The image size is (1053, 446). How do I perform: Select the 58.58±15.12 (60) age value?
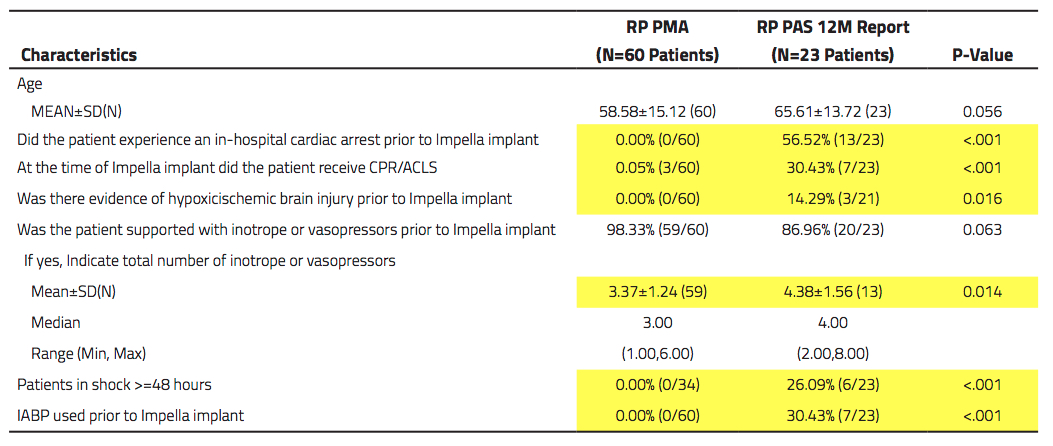point(657,112)
